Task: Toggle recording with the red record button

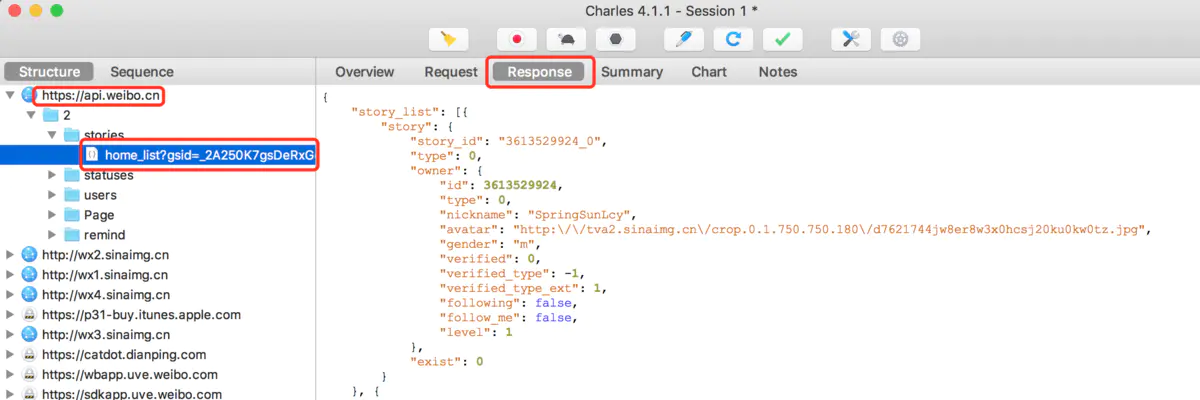Action: point(517,39)
